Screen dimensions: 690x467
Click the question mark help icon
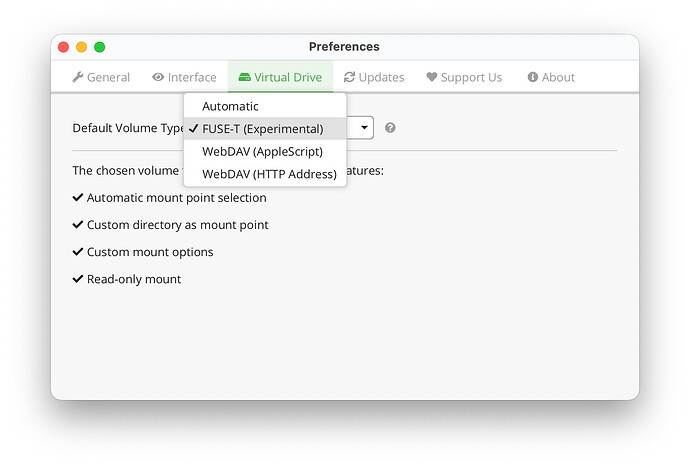coord(390,128)
